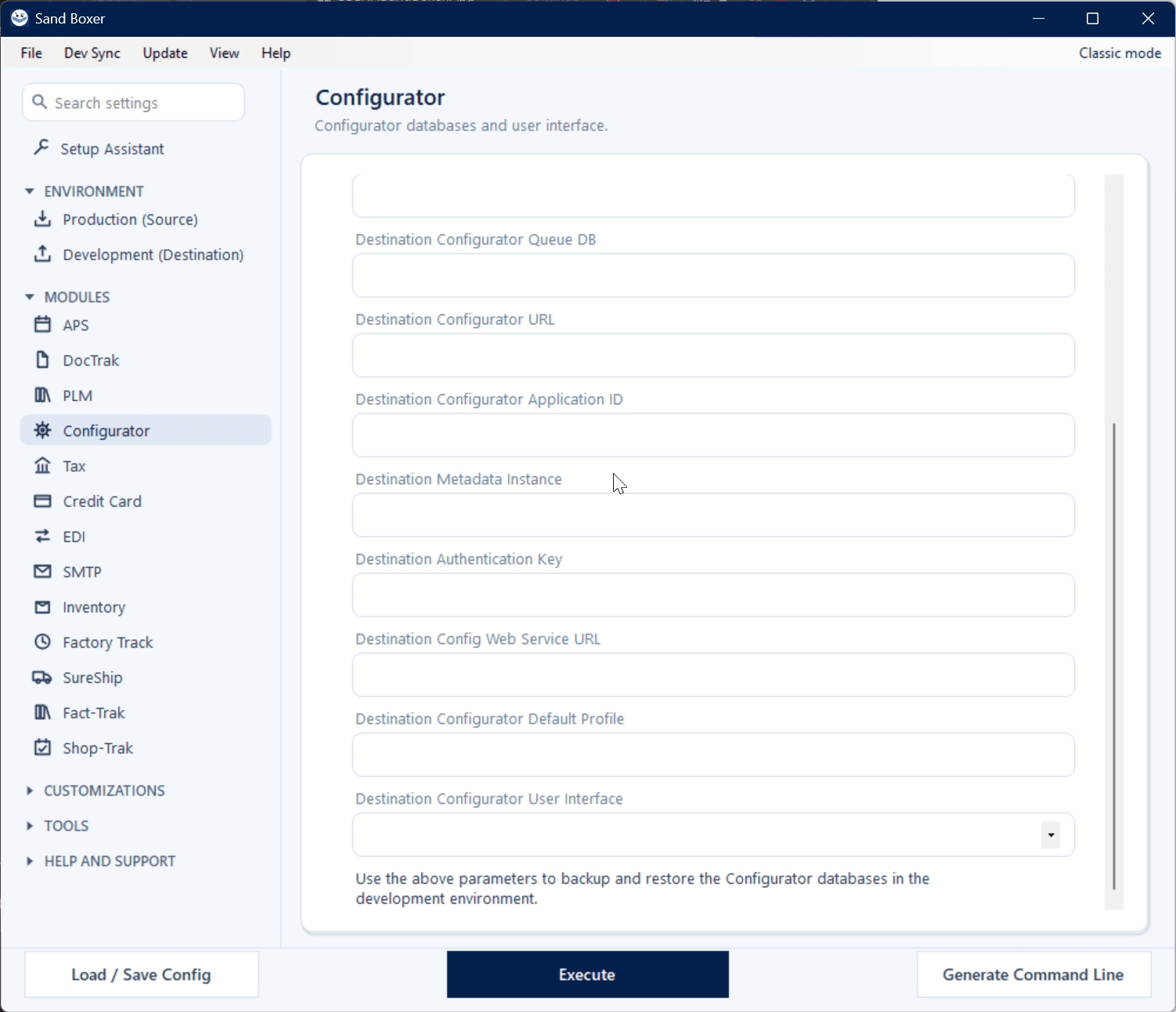
Task: Click the Destination Configurator Application ID field
Action: pyautogui.click(x=713, y=435)
